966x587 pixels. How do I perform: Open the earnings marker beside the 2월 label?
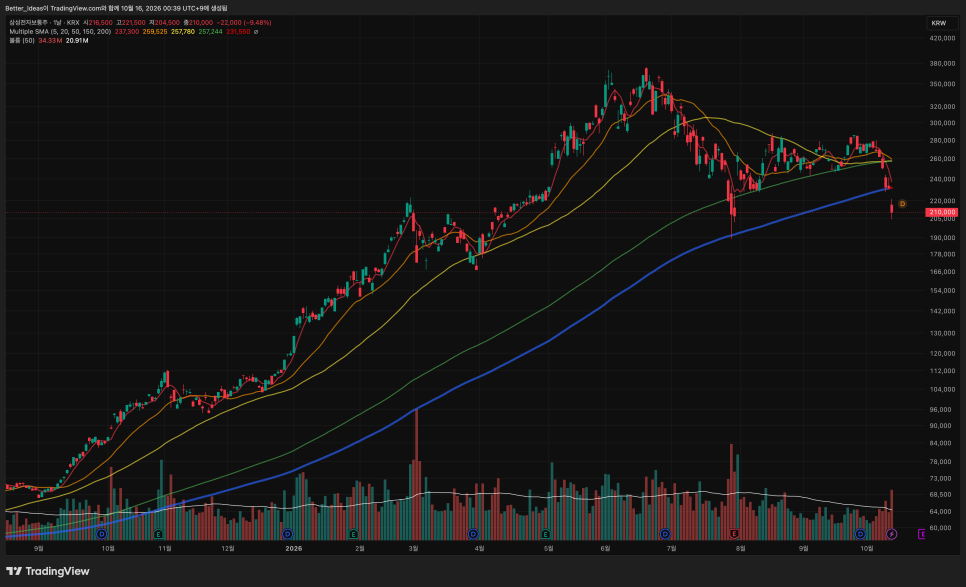pyautogui.click(x=353, y=534)
